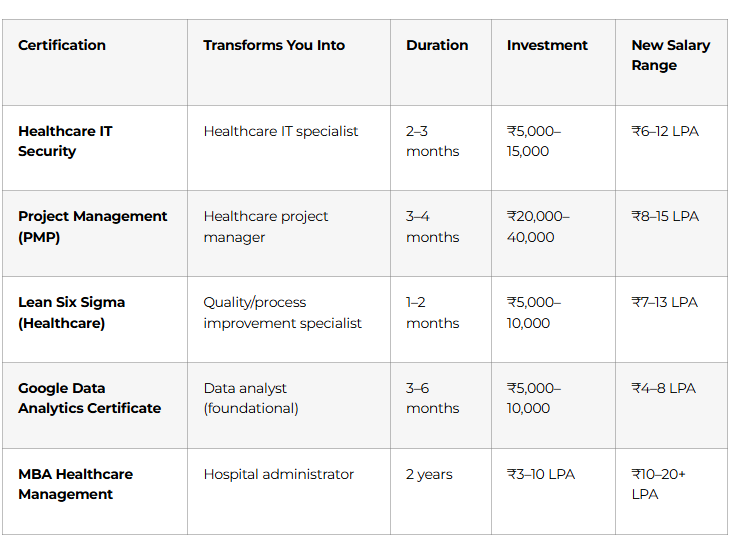Click the ₹3–10 LPA investment cell

coord(541,474)
